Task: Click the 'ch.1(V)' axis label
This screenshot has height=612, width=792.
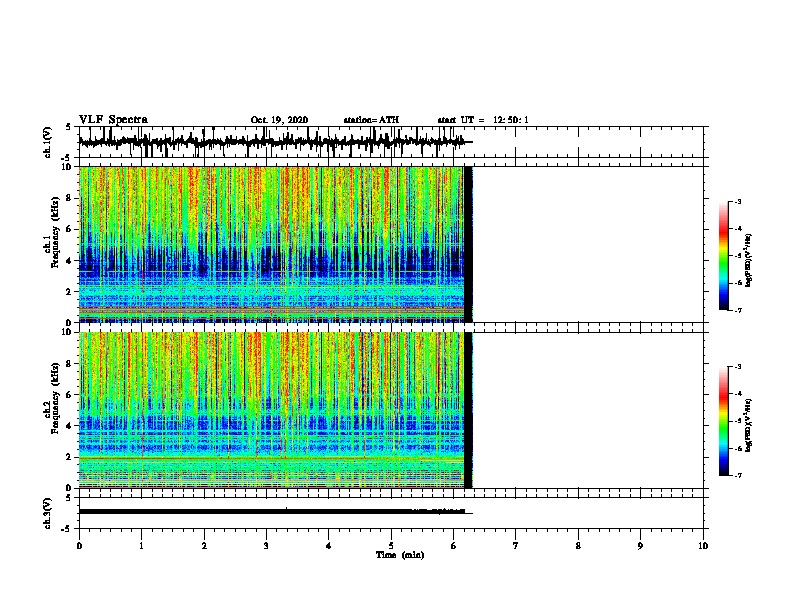Action: [x=47, y=142]
